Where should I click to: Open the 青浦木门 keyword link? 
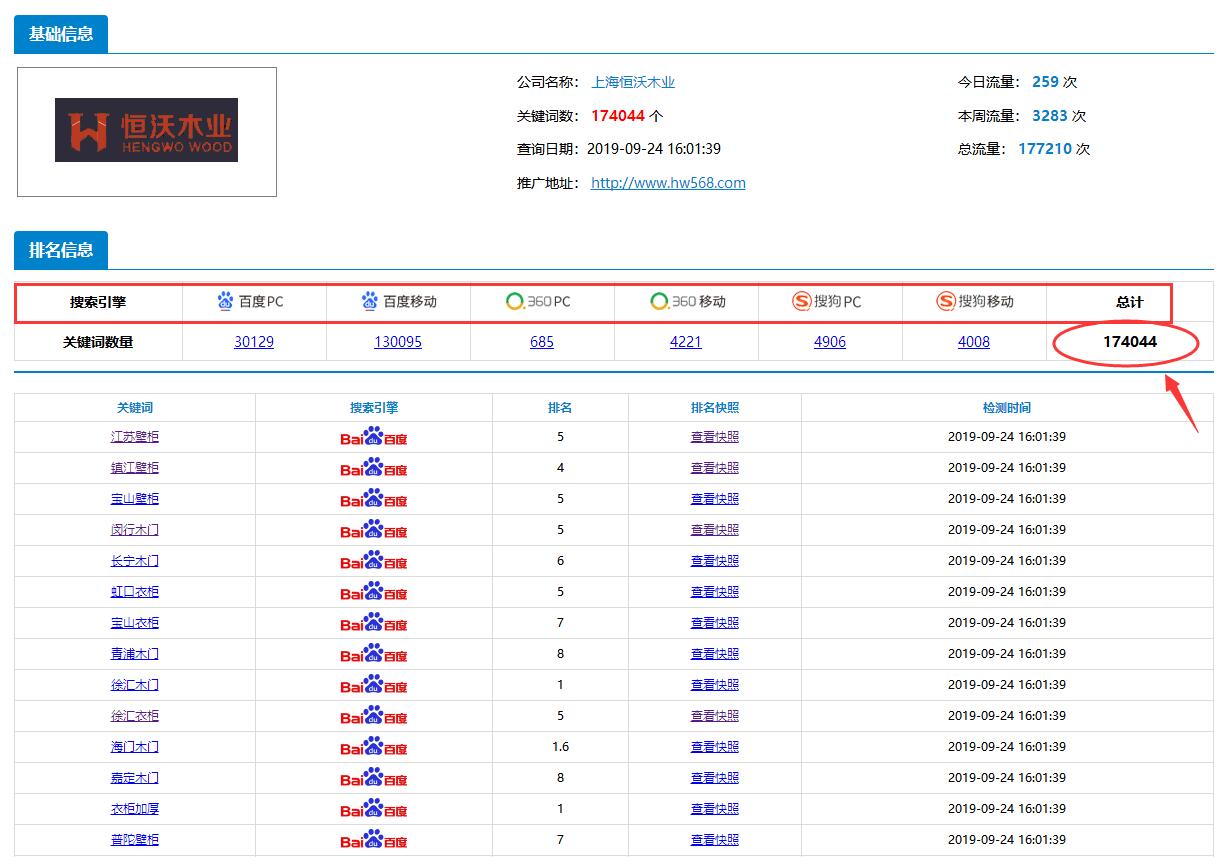tap(135, 654)
